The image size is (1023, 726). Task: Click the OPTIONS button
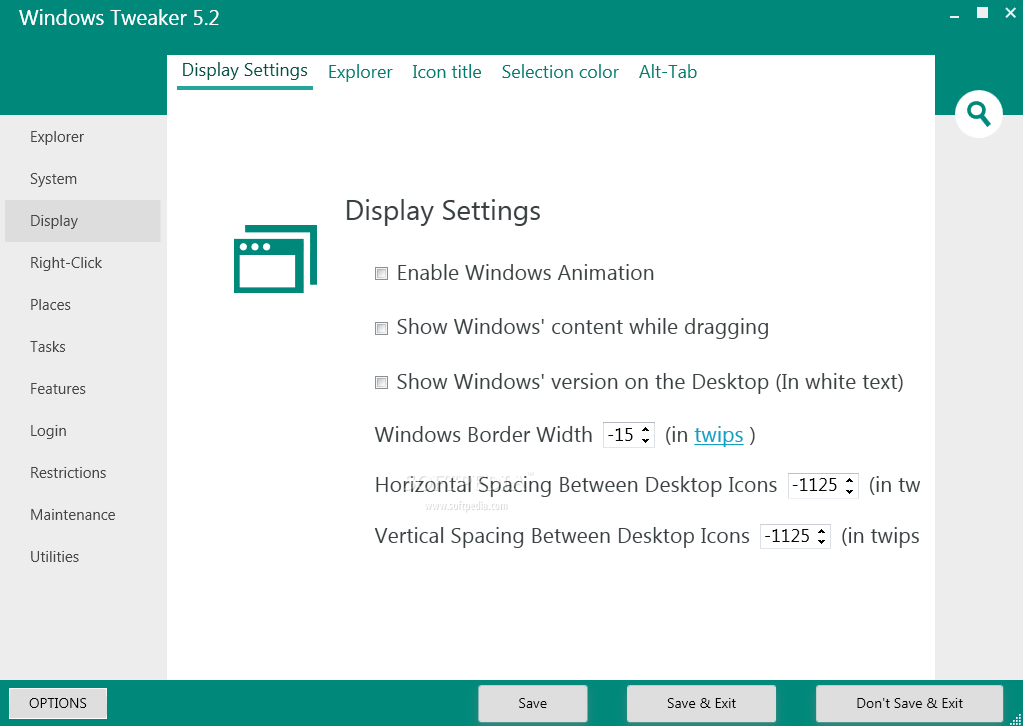point(58,703)
